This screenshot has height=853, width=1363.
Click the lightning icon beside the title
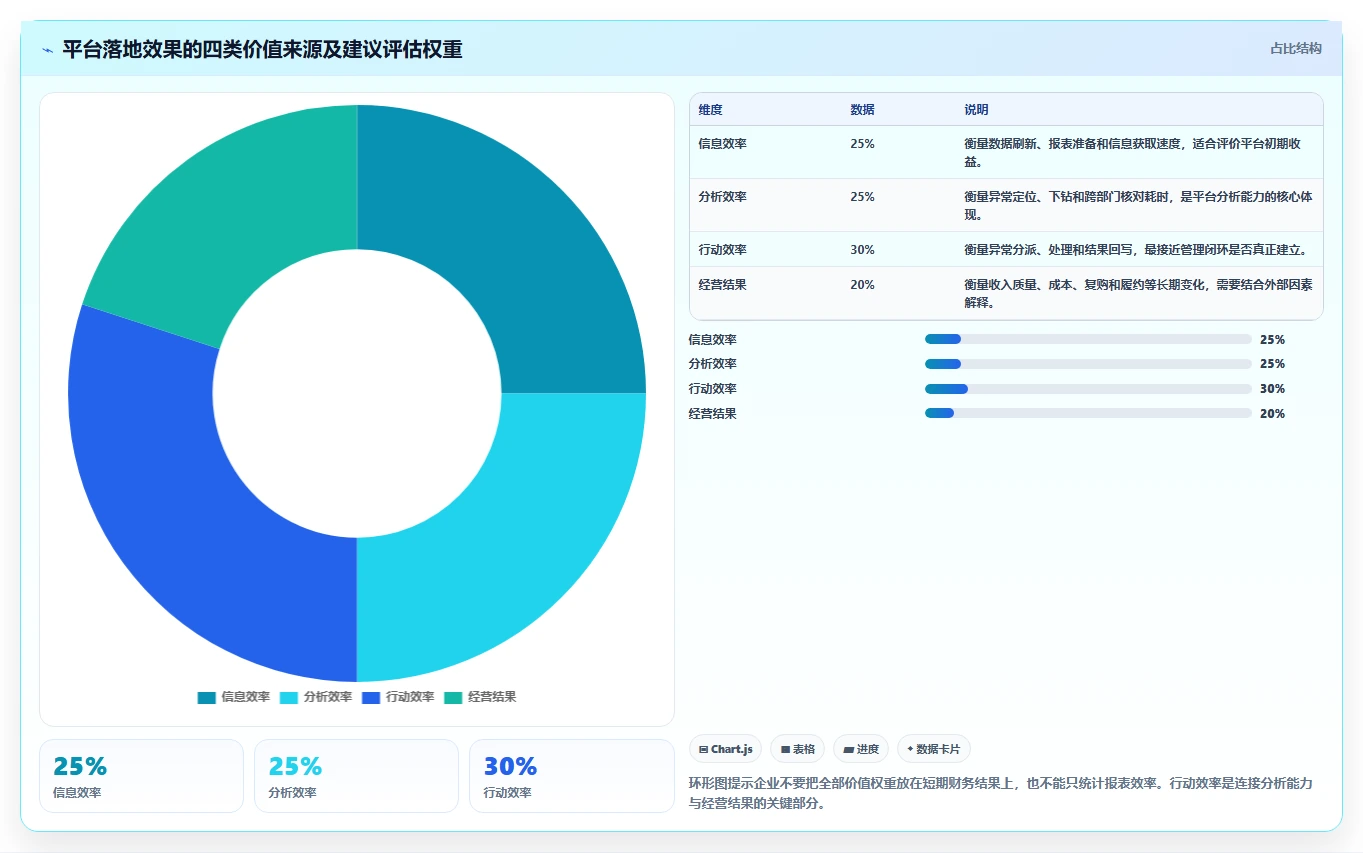coord(47,49)
